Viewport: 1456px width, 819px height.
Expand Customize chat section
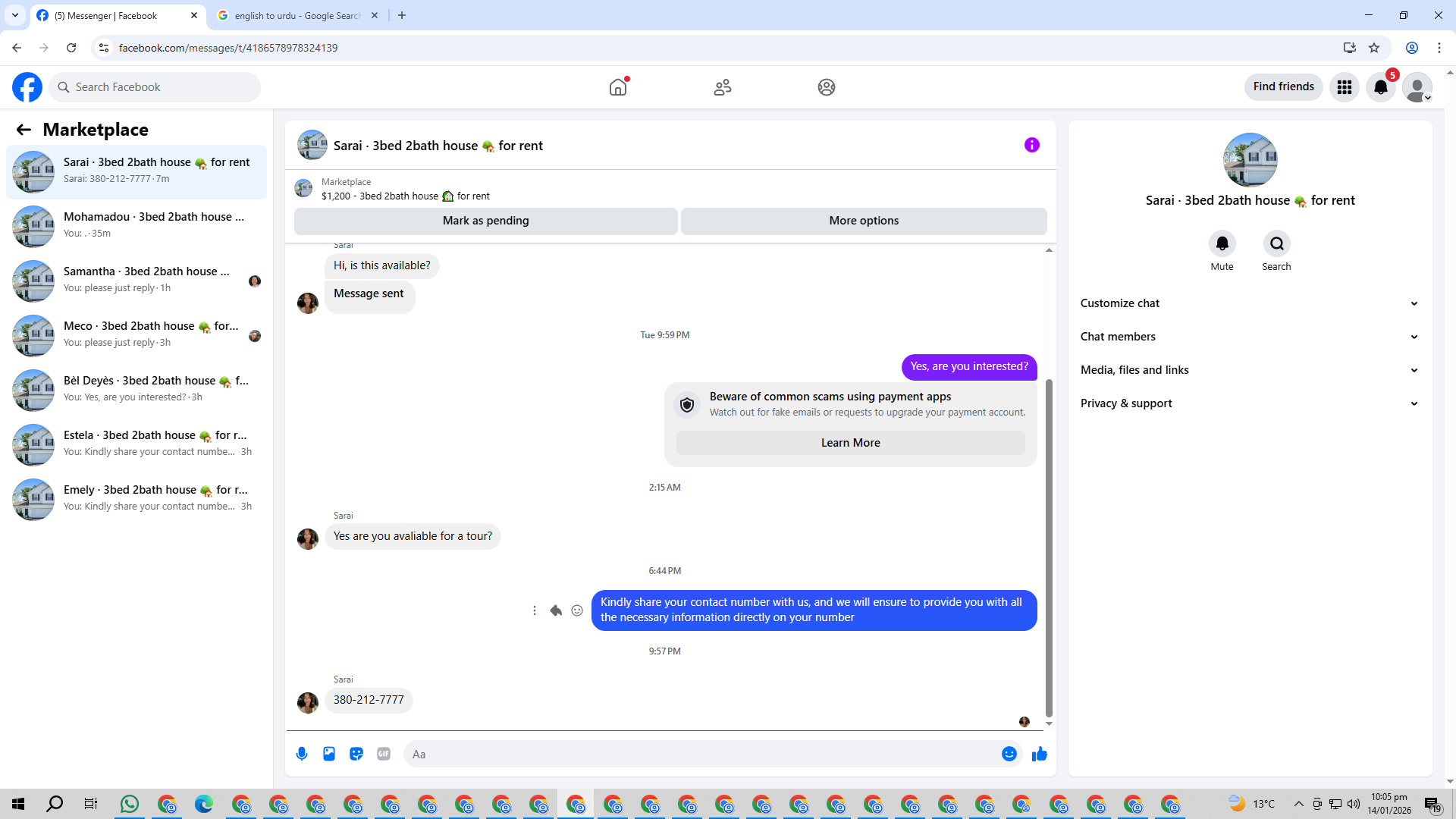1249,303
